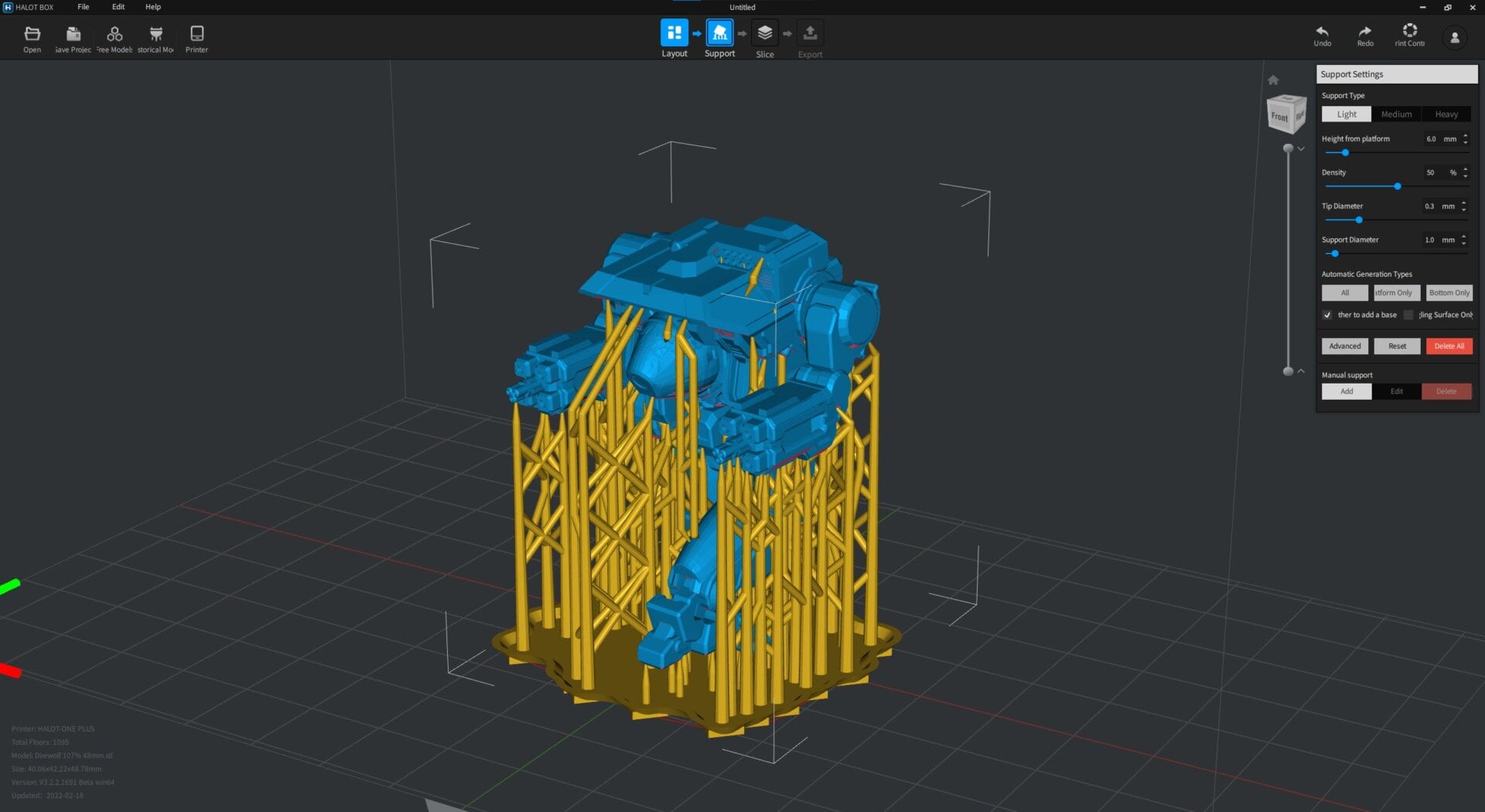
Task: Click the home view reset icon
Action: [1273, 80]
